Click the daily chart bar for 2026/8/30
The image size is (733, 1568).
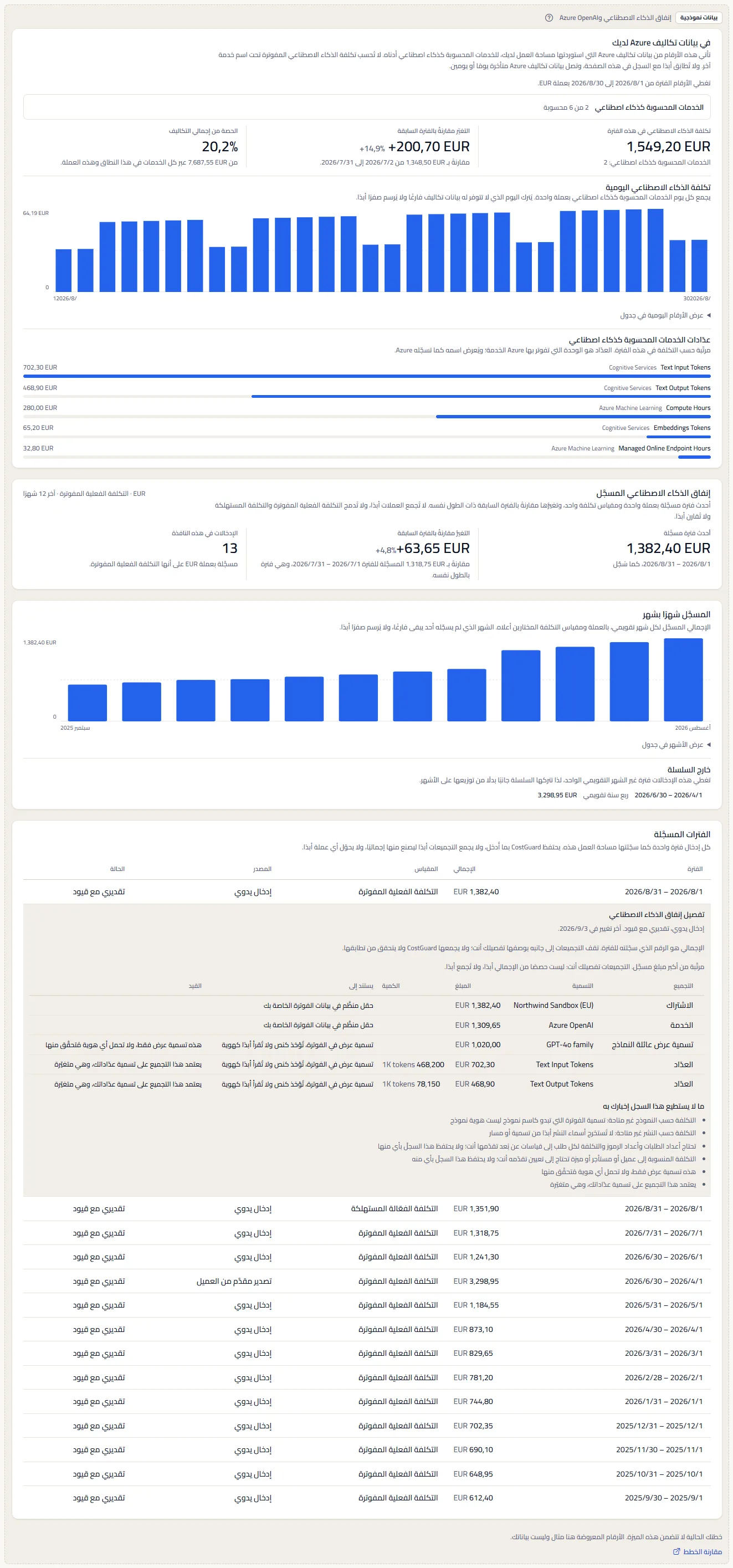699,266
